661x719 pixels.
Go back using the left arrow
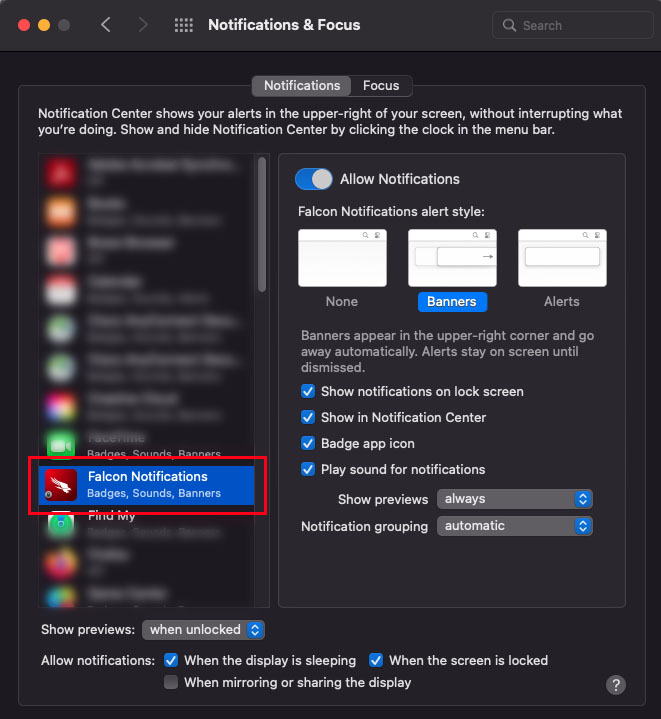pyautogui.click(x=106, y=25)
